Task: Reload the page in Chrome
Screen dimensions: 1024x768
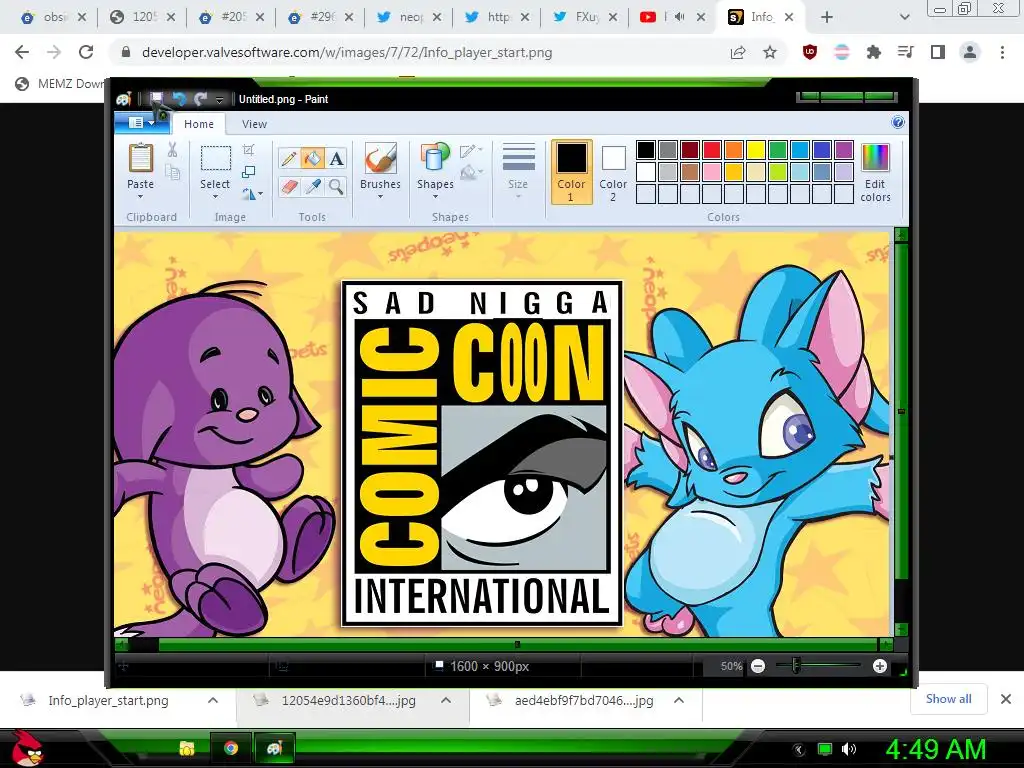Action: tap(86, 52)
